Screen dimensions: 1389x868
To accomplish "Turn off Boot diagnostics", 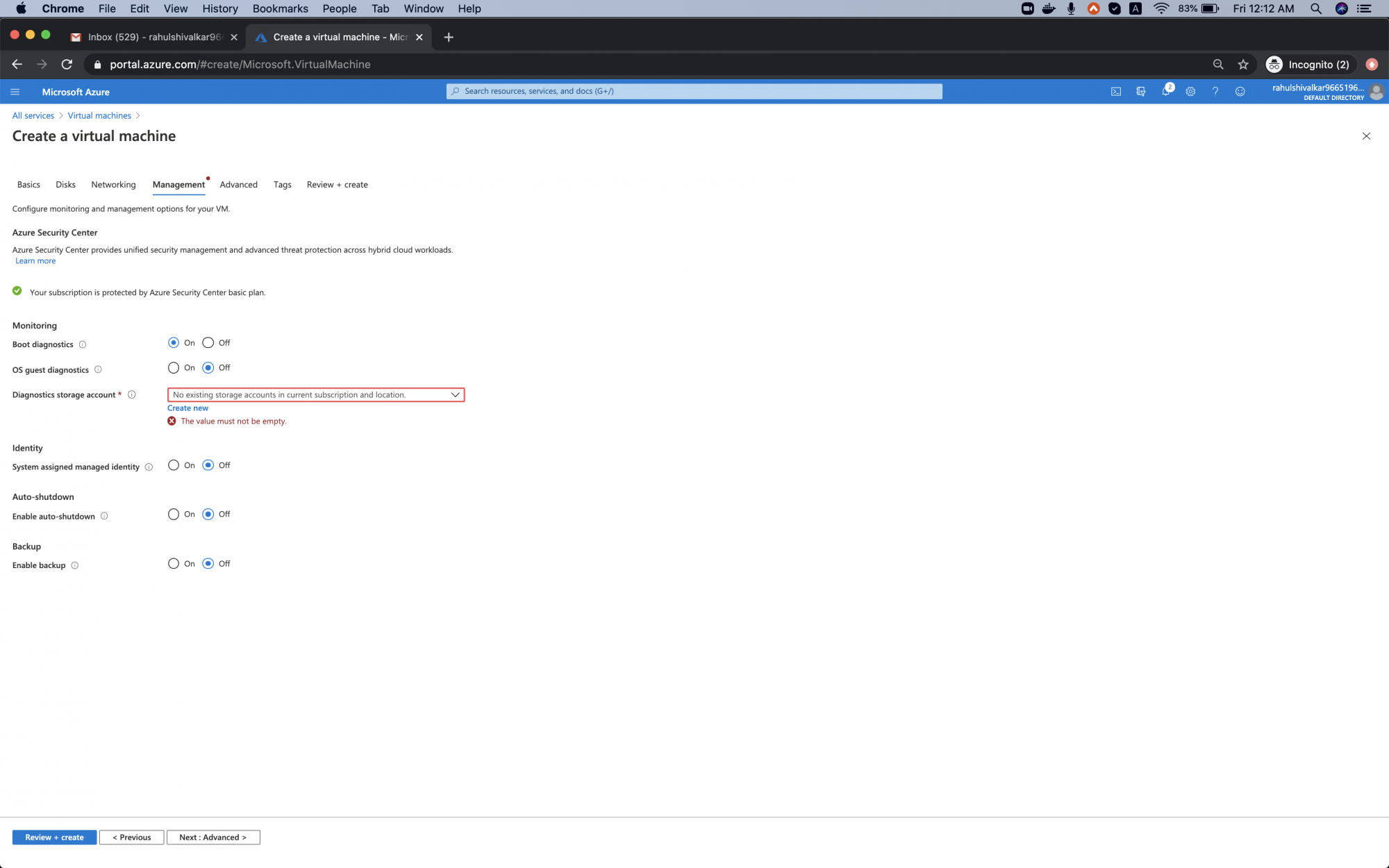I will click(x=207, y=342).
